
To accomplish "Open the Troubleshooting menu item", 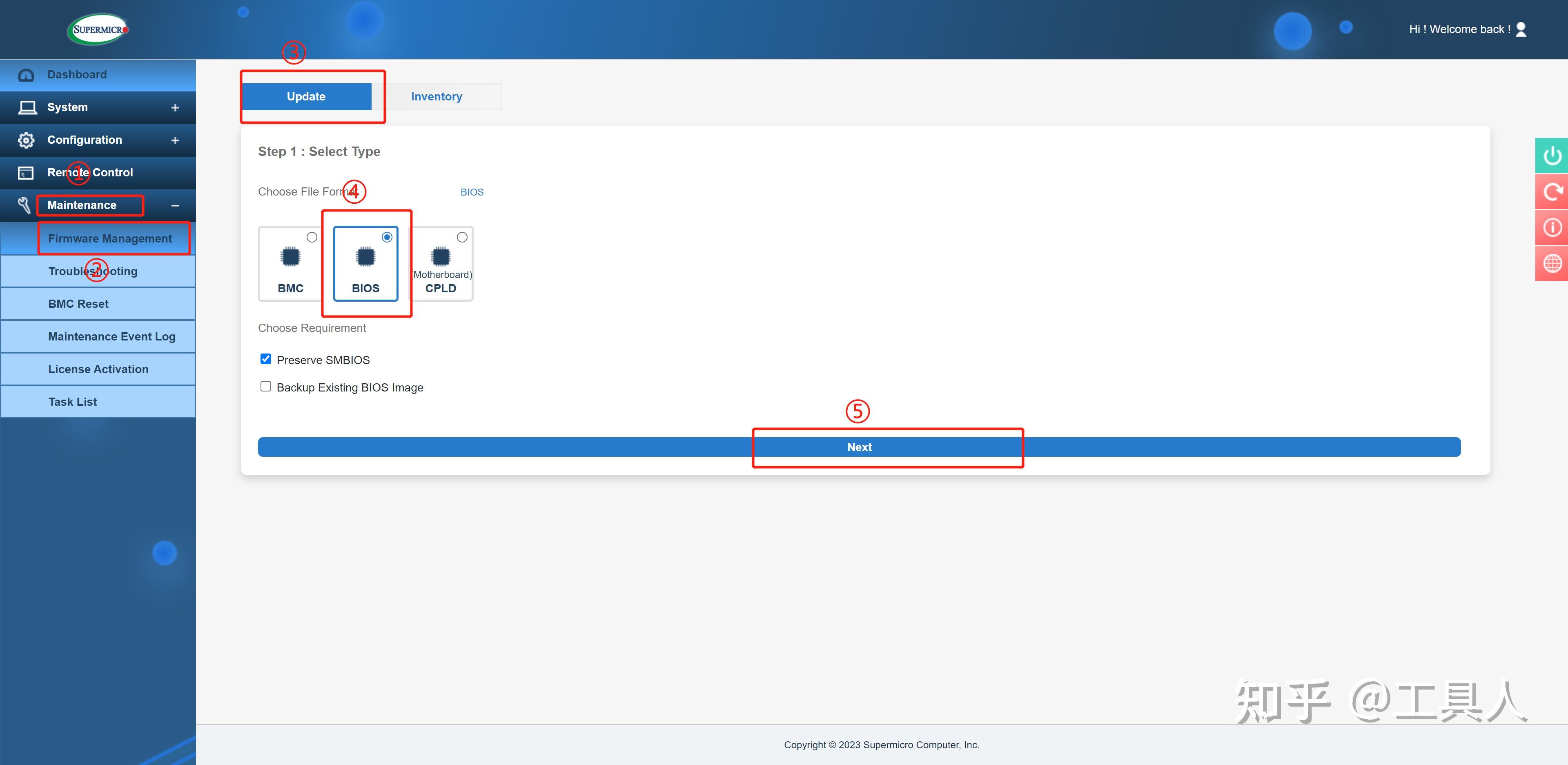I will (x=93, y=271).
